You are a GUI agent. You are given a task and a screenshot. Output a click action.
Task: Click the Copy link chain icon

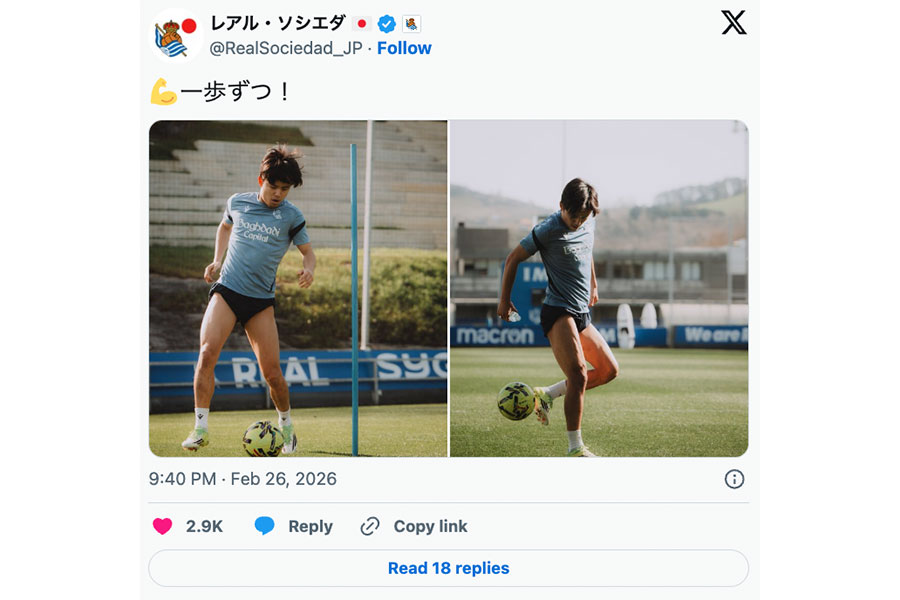click(x=371, y=525)
